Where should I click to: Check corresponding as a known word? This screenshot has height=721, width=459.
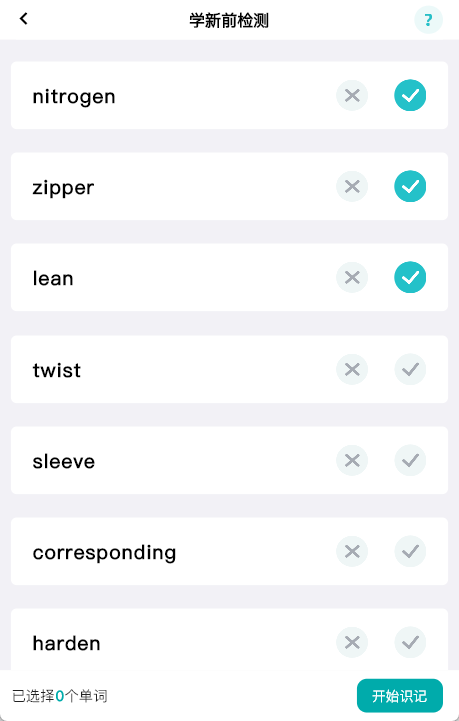[x=410, y=551]
